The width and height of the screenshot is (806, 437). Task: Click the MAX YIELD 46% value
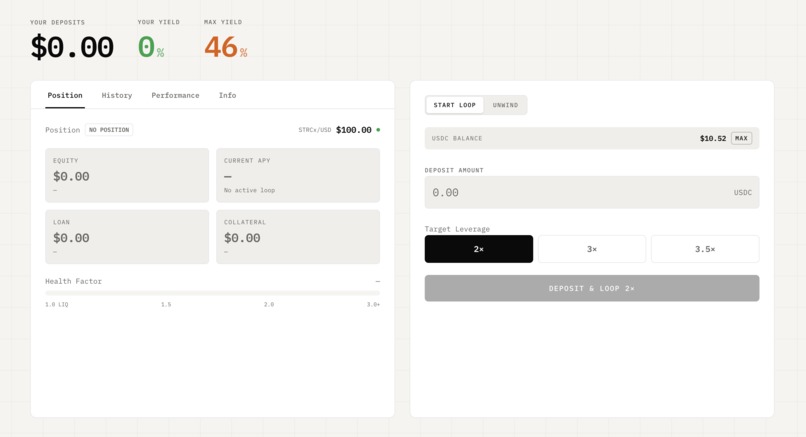pos(226,47)
